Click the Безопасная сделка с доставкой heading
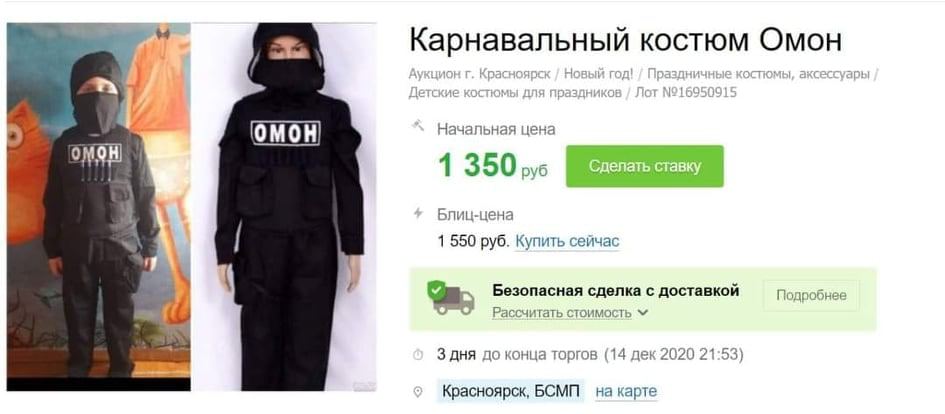 (x=616, y=291)
